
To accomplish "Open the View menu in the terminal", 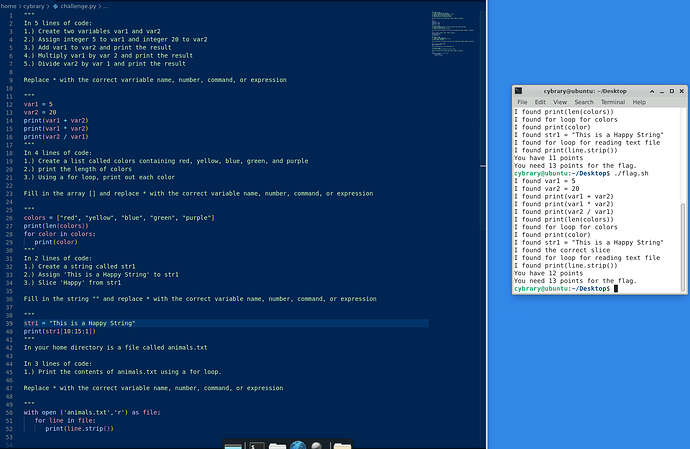I will 560,102.
